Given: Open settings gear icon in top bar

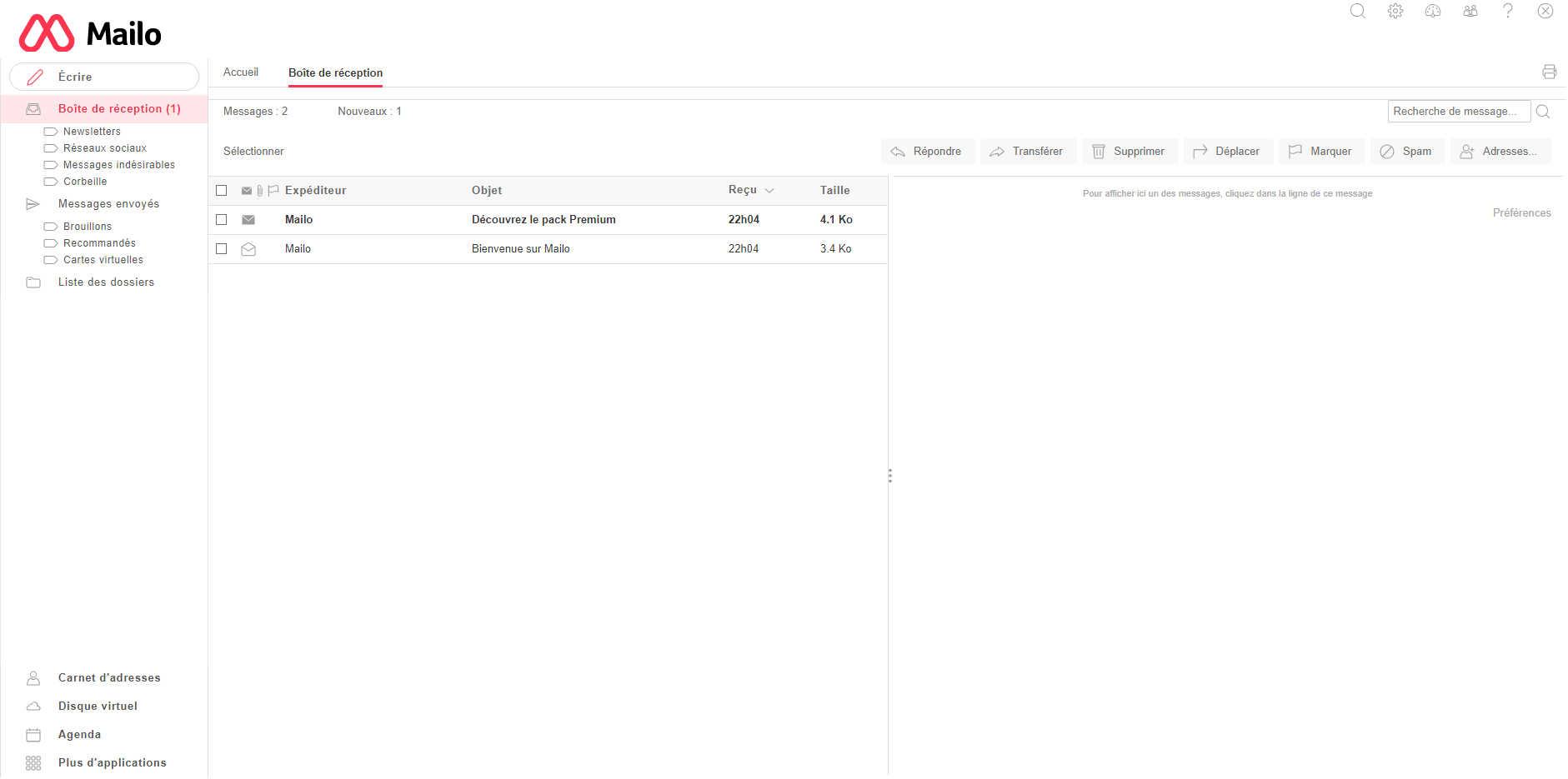Looking at the screenshot, I should pyautogui.click(x=1395, y=11).
